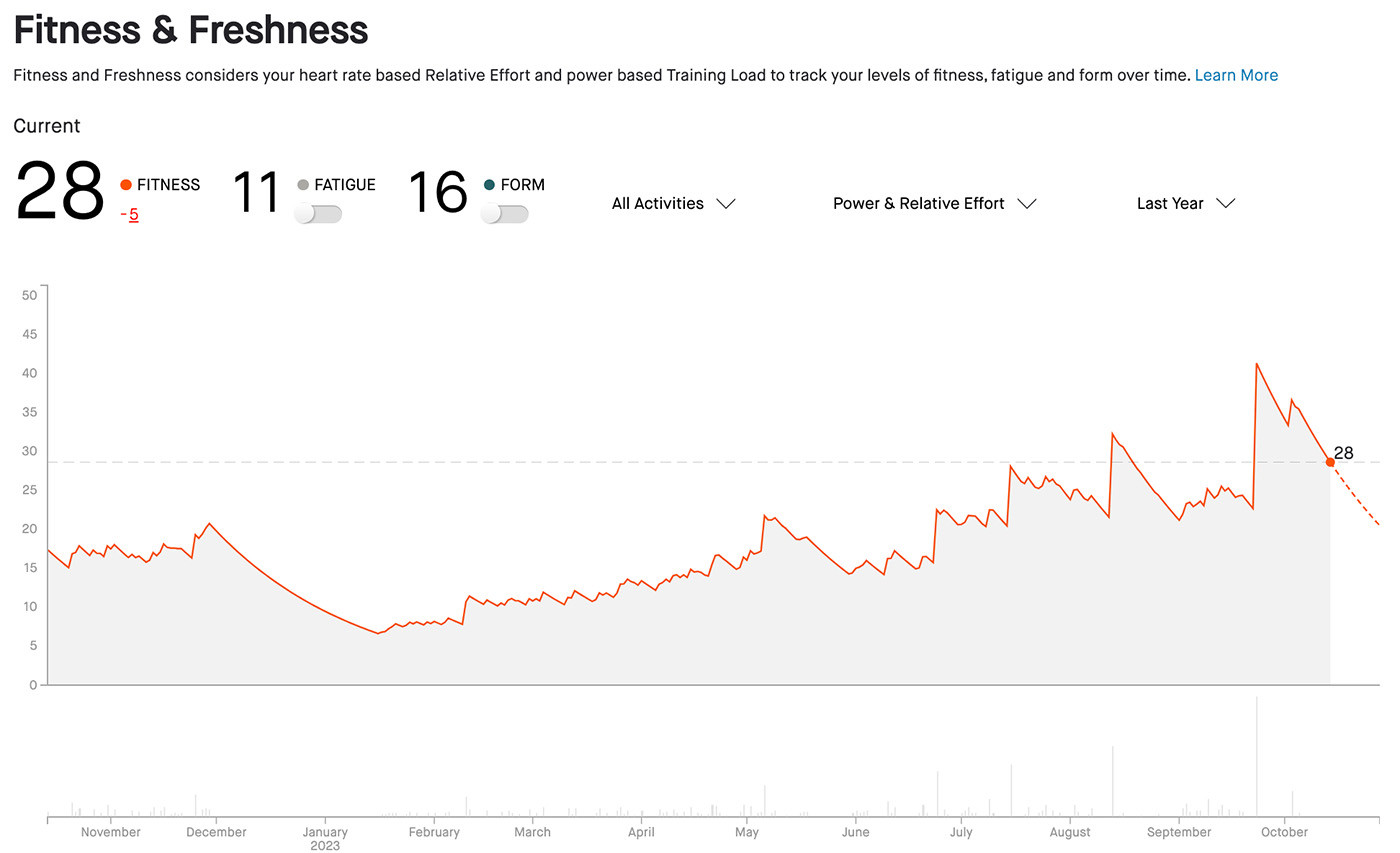Click the red -5 fitness change value
This screenshot has height=853, width=1400.
click(x=130, y=214)
